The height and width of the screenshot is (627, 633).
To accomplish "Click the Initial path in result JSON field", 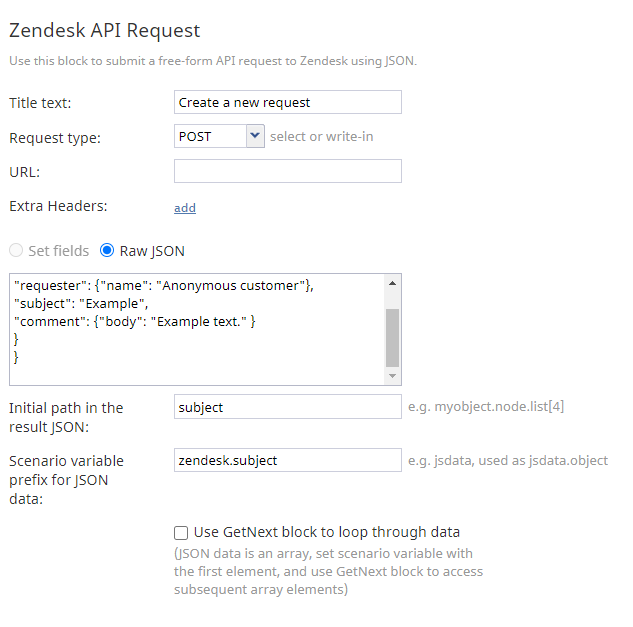I will pyautogui.click(x=287, y=407).
